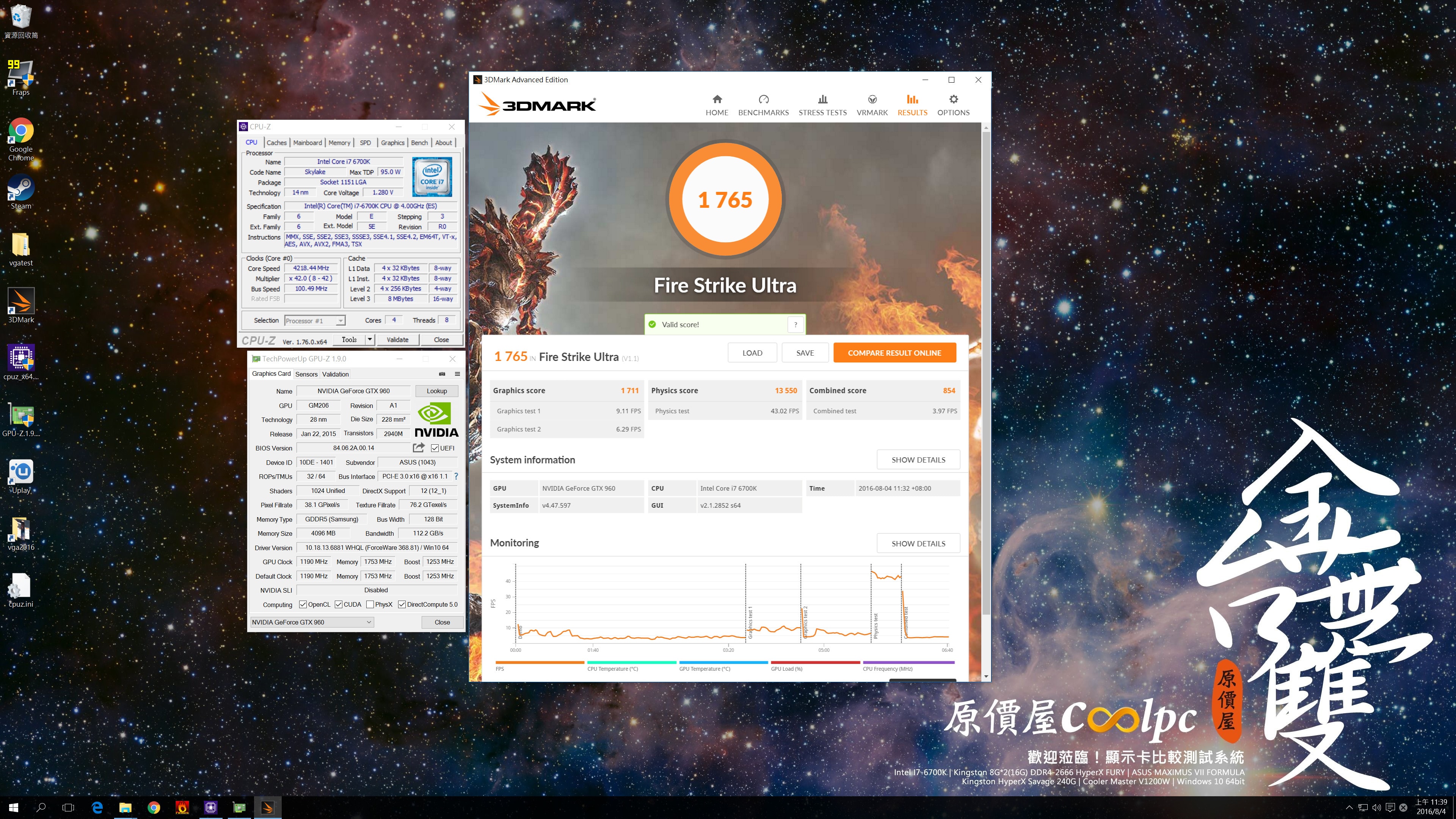
Task: Select the 3DMark desktop shortcut
Action: [21, 306]
